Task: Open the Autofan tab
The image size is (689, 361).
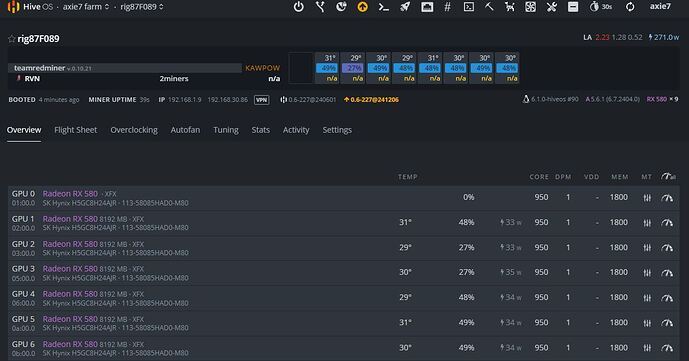Action: click(185, 130)
